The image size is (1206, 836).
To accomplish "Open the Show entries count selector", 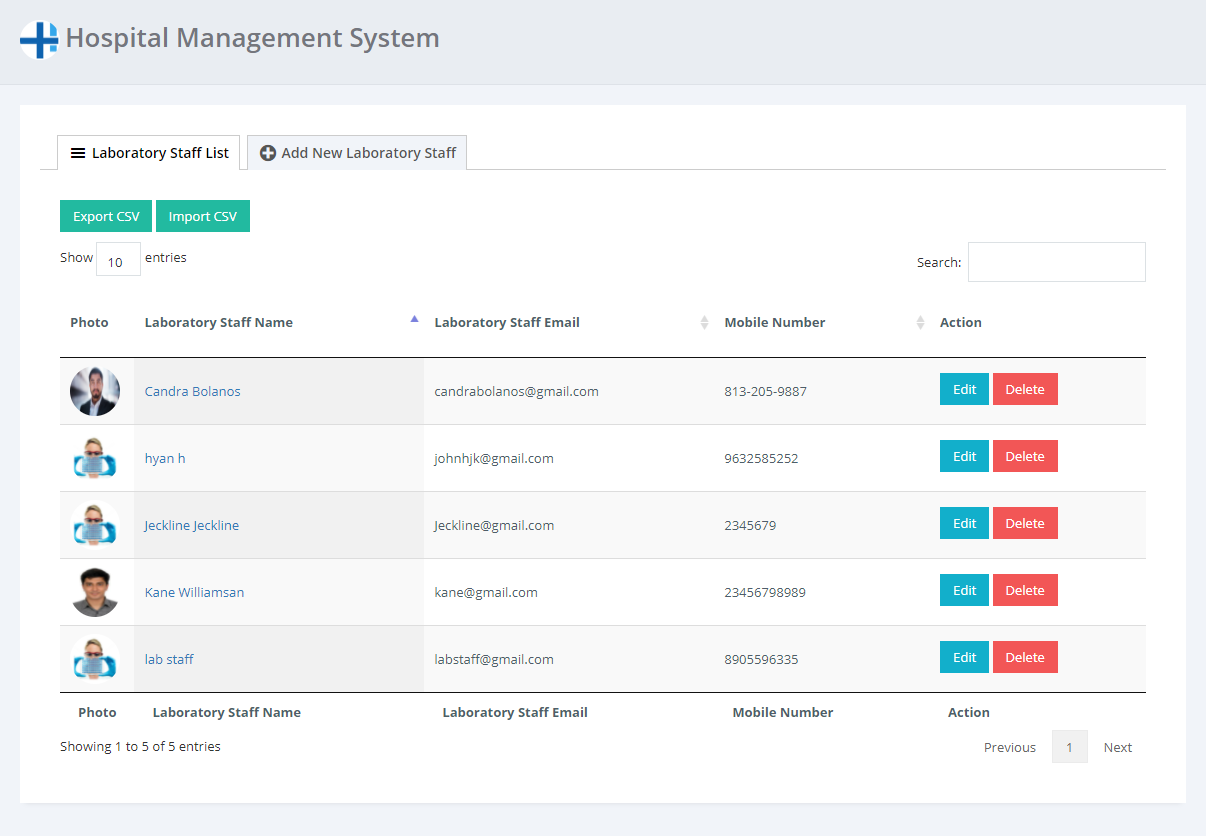I will (118, 260).
